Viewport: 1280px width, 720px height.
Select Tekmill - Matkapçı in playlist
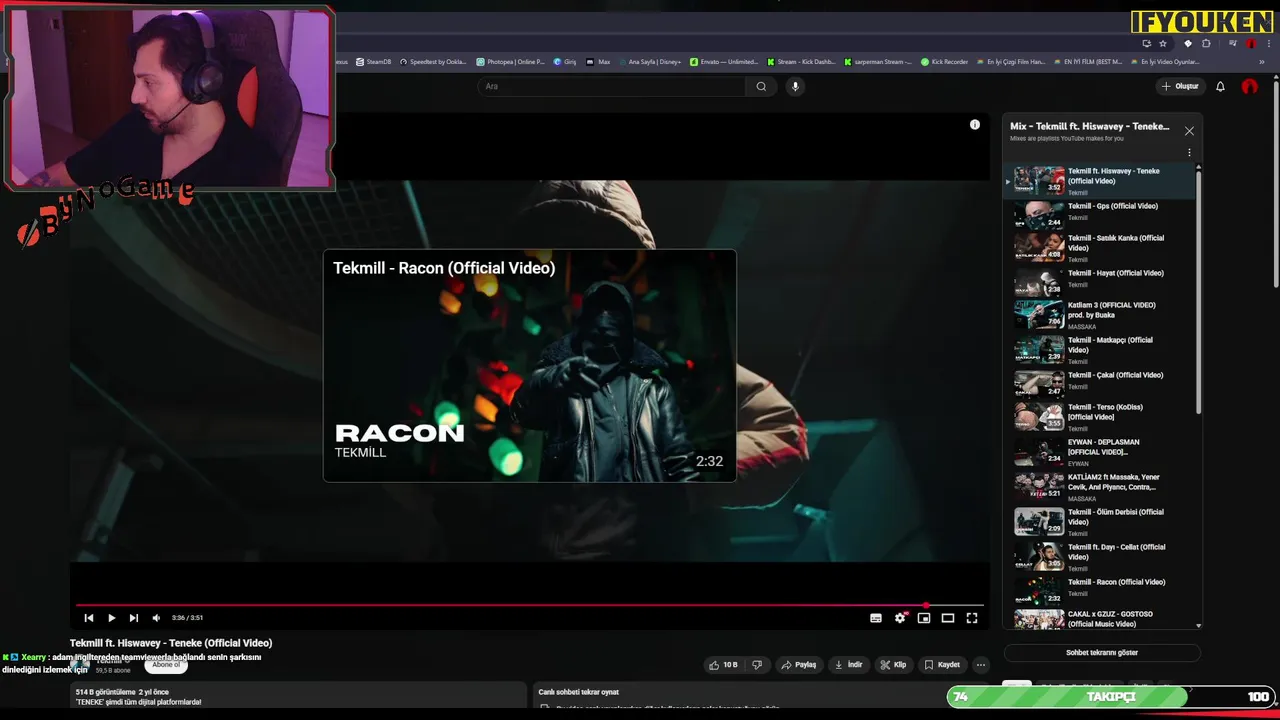point(1100,351)
